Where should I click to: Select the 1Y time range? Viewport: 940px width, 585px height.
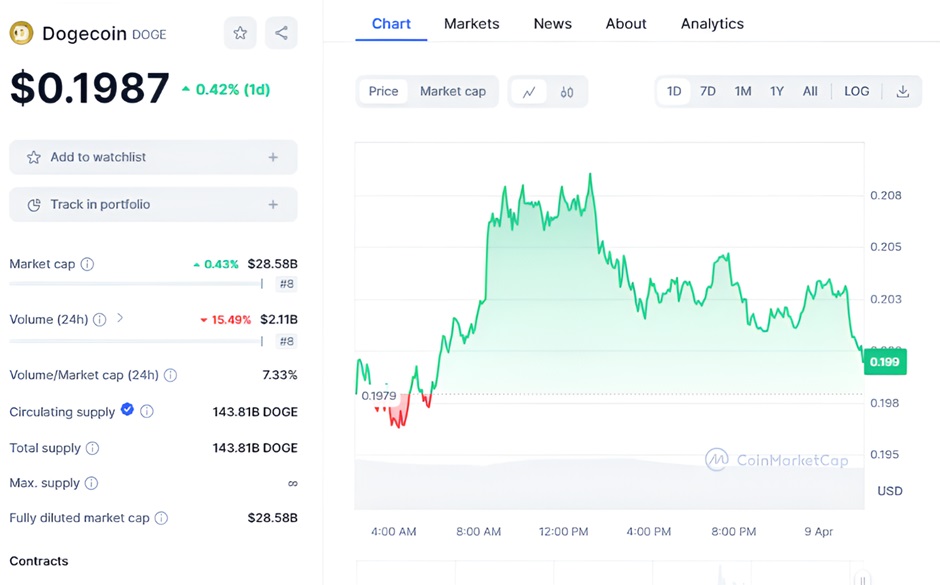tap(776, 91)
